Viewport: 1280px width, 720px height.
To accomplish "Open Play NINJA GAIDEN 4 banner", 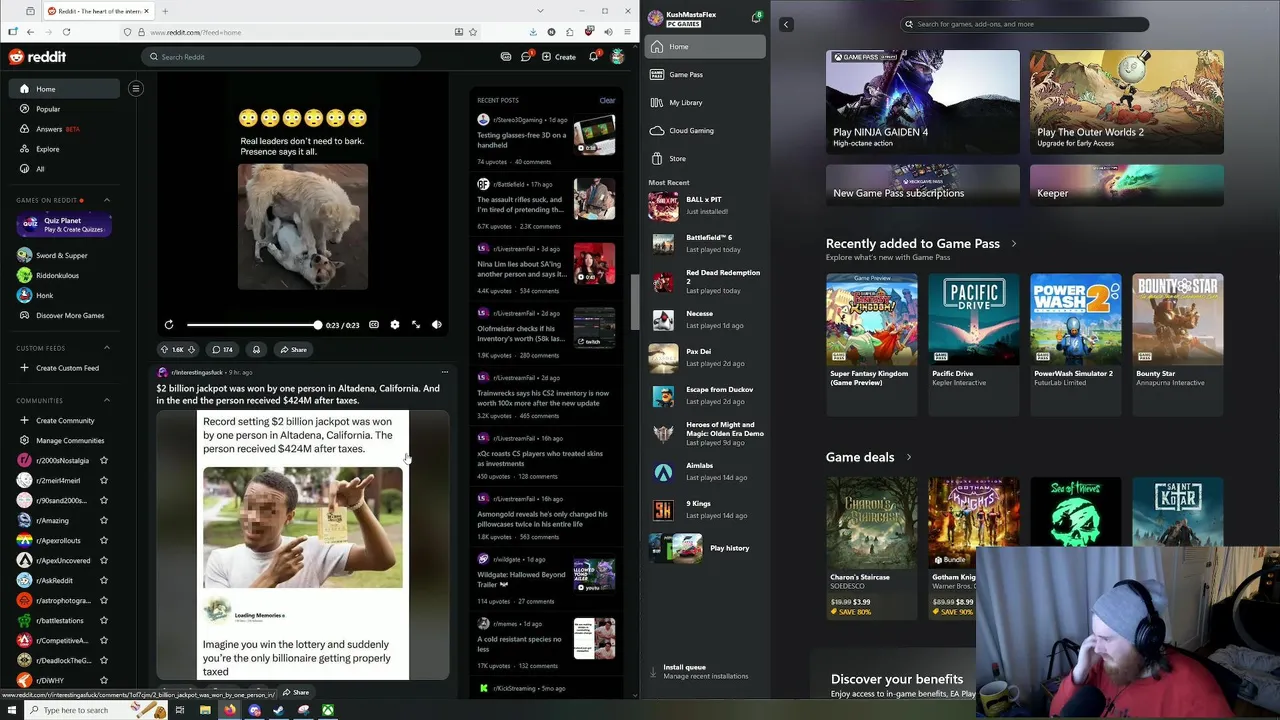I will pos(923,102).
